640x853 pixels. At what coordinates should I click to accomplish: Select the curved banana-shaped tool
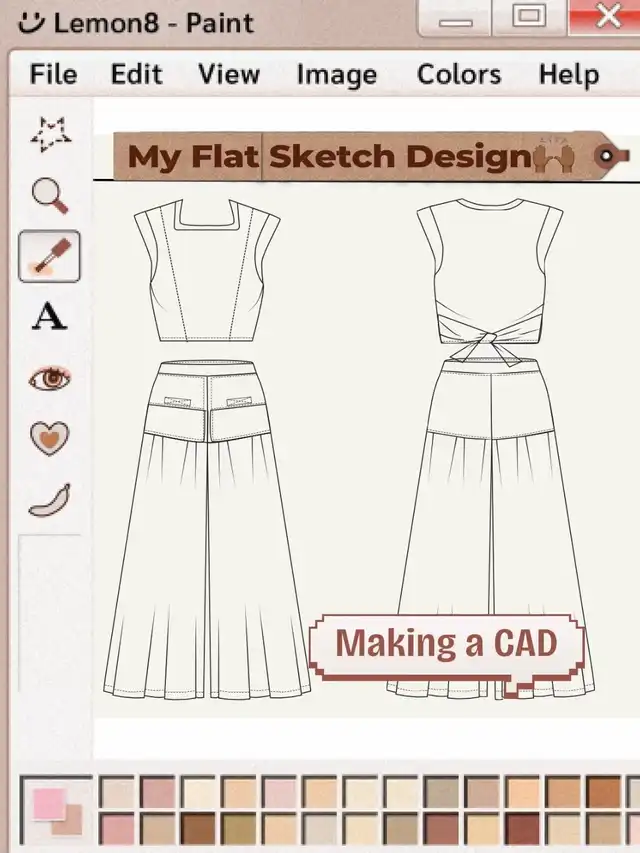tap(50, 500)
